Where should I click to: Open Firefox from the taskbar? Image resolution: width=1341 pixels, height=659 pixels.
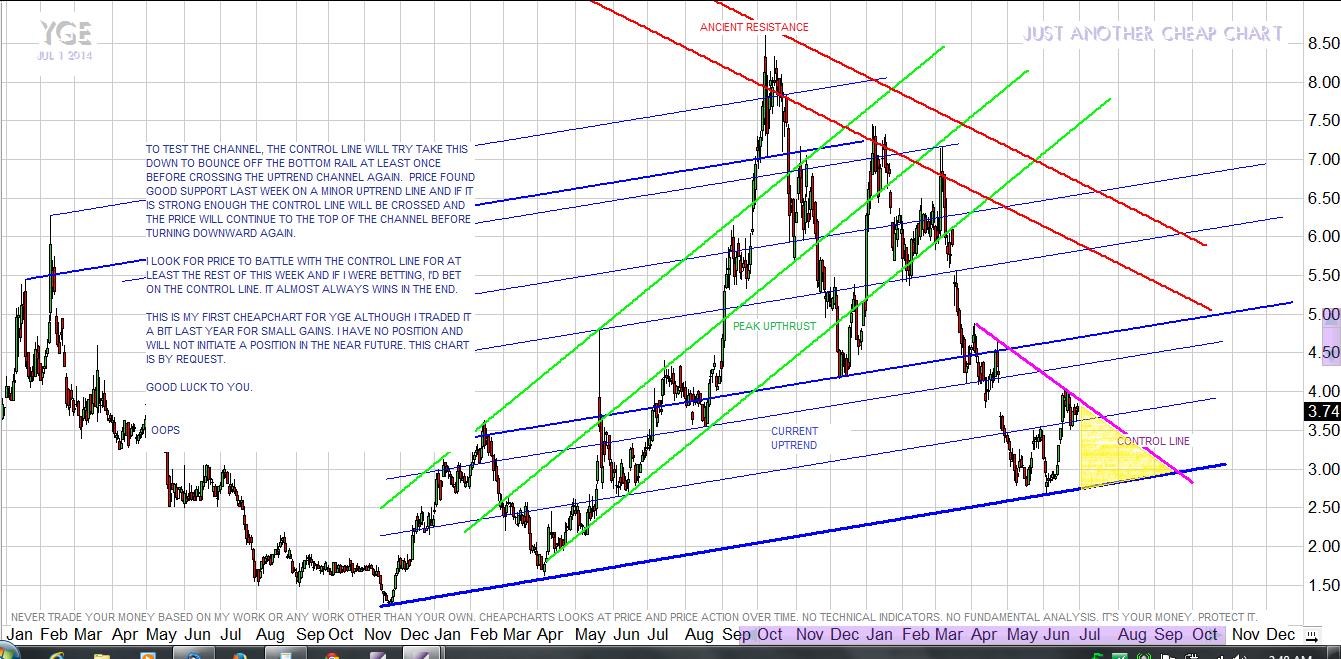tap(240, 655)
